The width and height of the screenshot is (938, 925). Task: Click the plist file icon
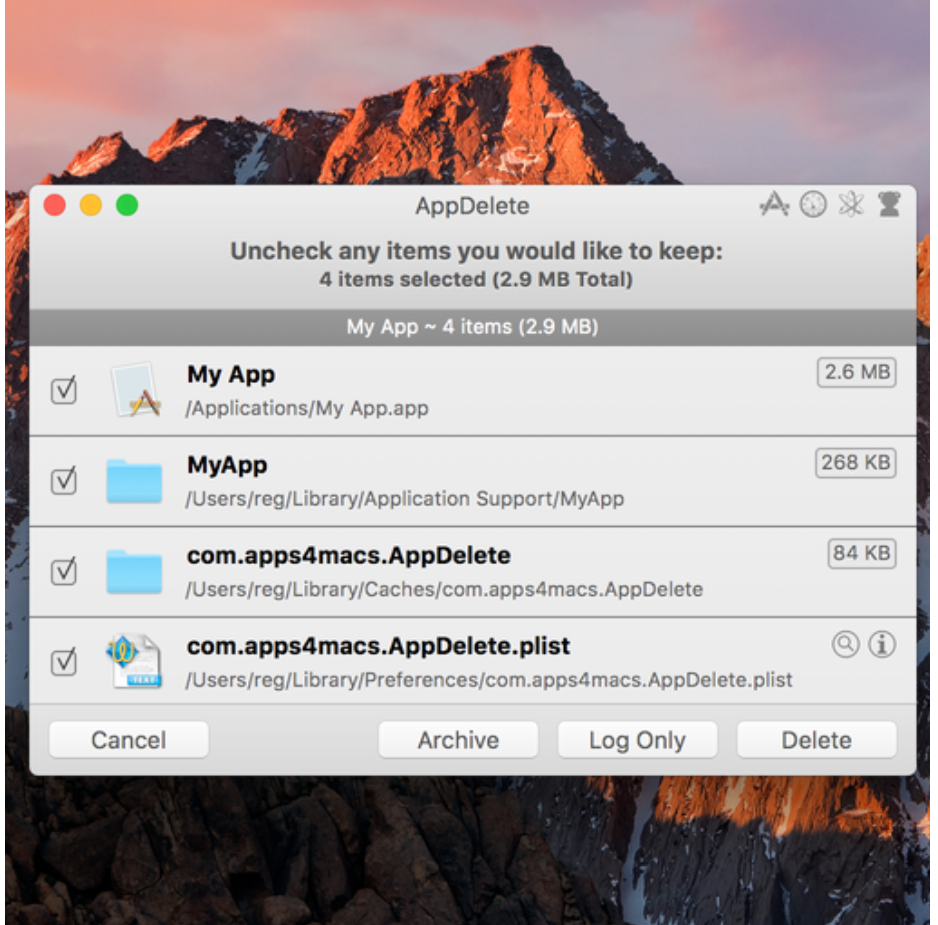coord(135,661)
